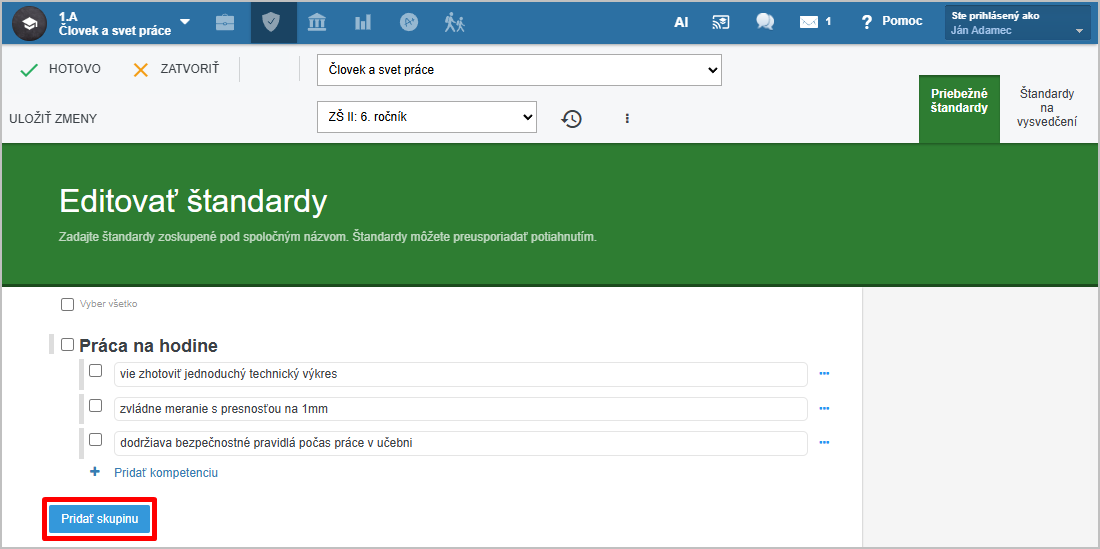The height and width of the screenshot is (549, 1100).
Task: Check the 'Práca na hodine' group checkbox
Action: (68, 345)
